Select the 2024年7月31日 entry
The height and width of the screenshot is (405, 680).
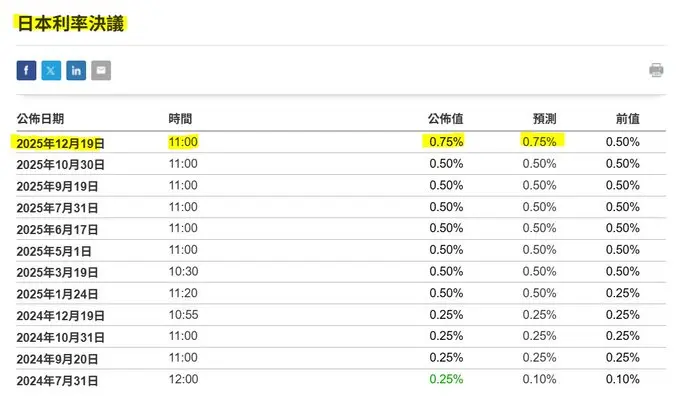click(x=57, y=381)
